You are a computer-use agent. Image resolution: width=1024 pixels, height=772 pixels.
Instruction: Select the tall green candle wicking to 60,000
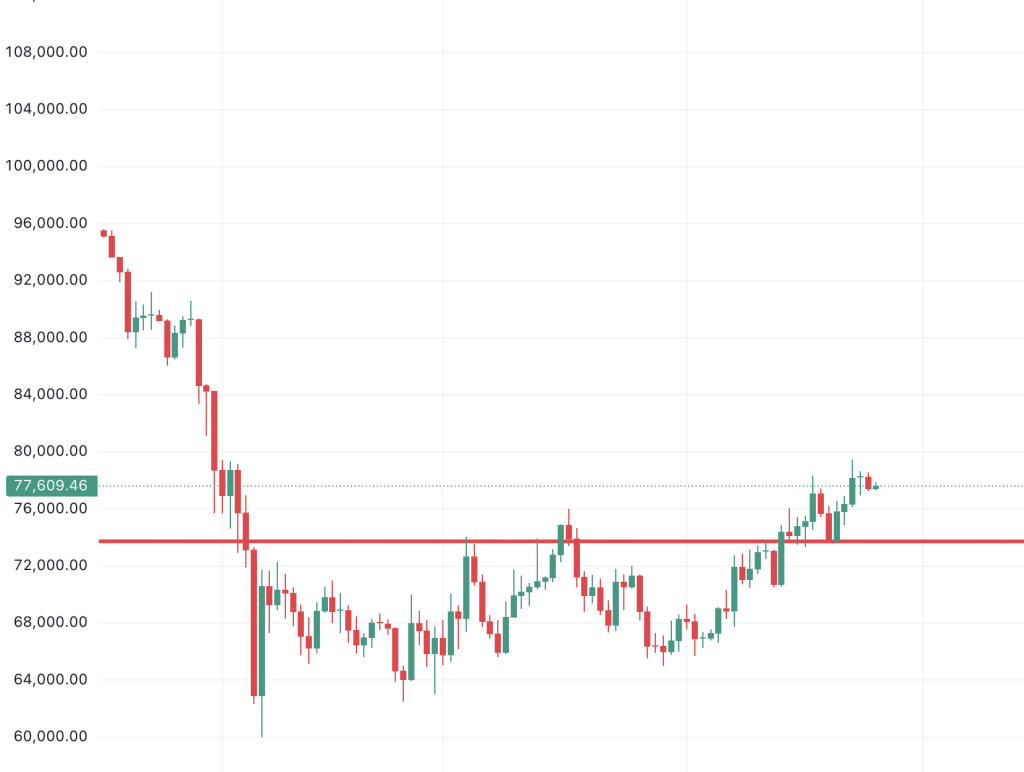point(262,640)
